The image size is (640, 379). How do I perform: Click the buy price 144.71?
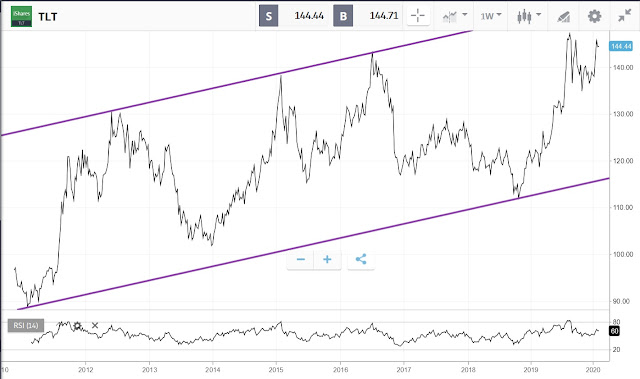pos(384,16)
